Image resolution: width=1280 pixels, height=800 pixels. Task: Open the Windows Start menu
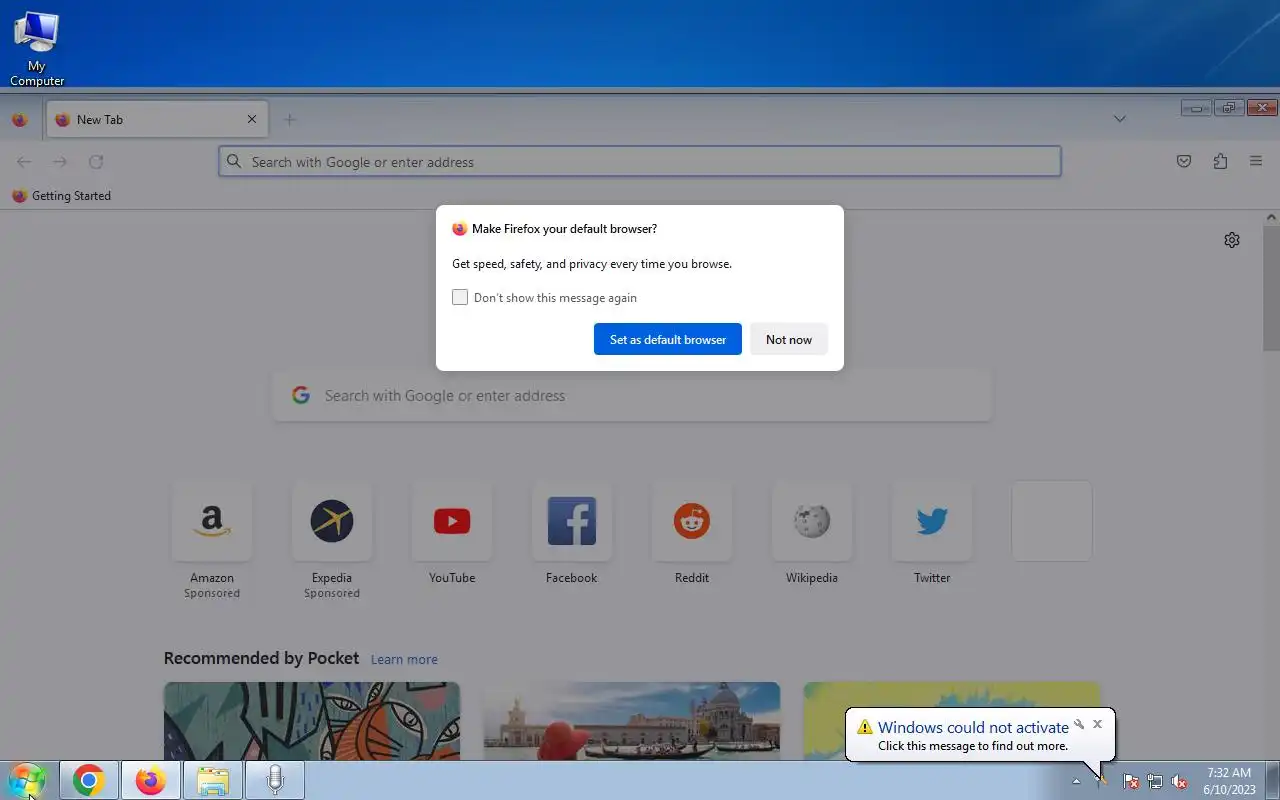[27, 781]
